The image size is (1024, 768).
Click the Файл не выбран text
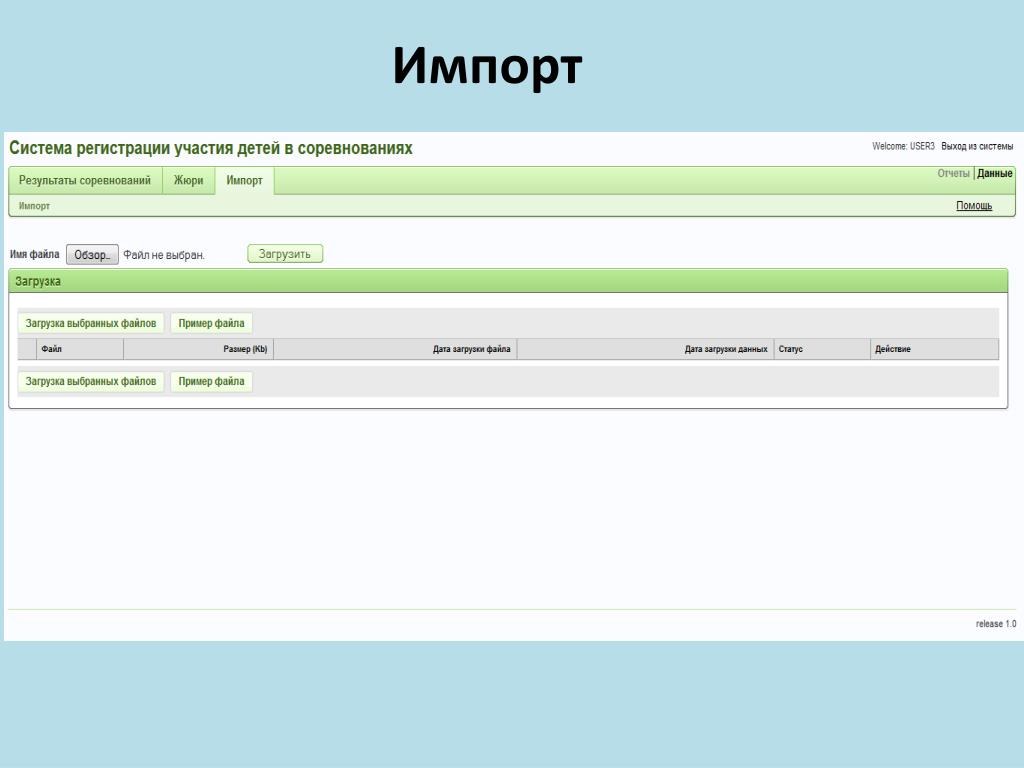(164, 255)
